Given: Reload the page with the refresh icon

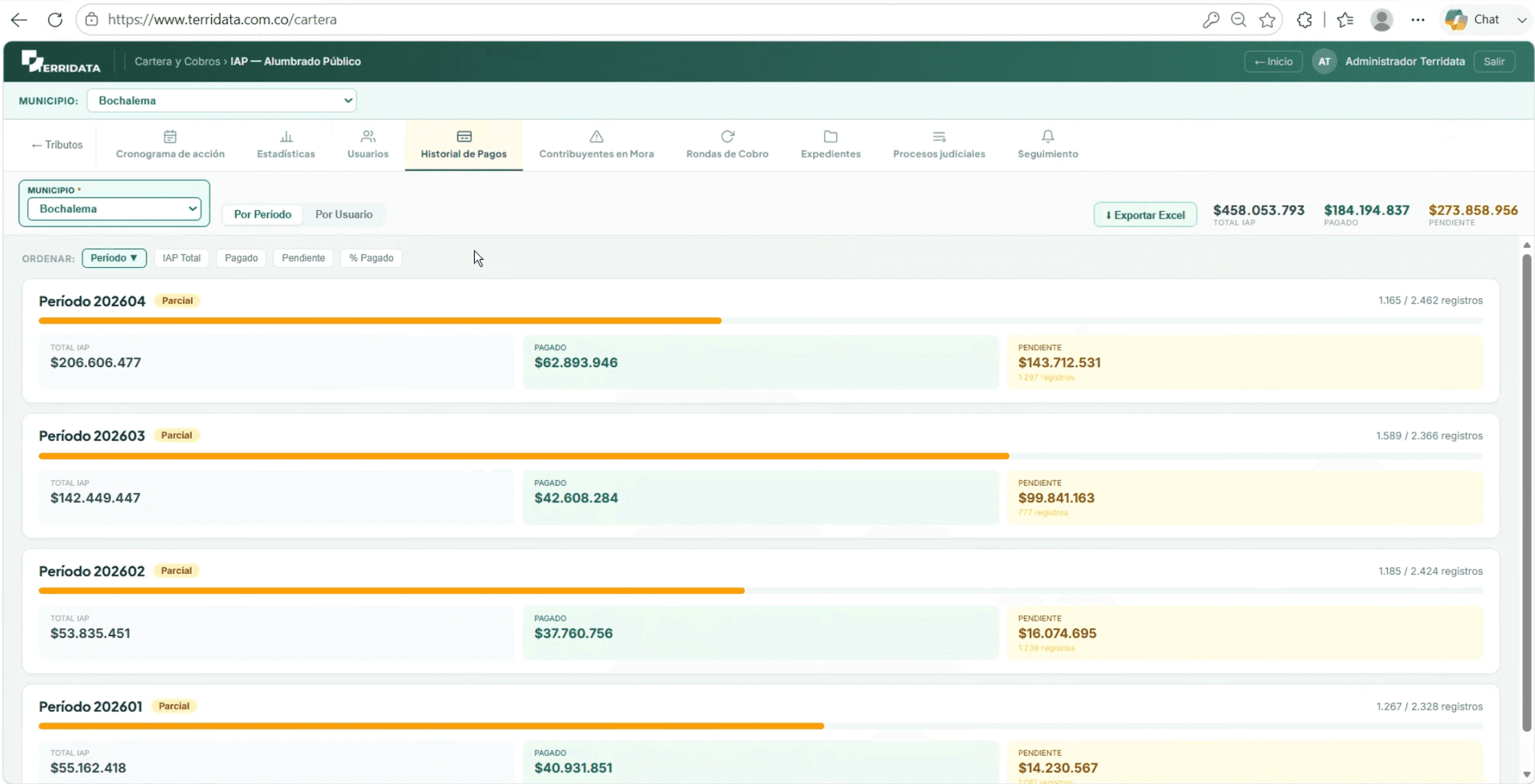Looking at the screenshot, I should click(55, 19).
